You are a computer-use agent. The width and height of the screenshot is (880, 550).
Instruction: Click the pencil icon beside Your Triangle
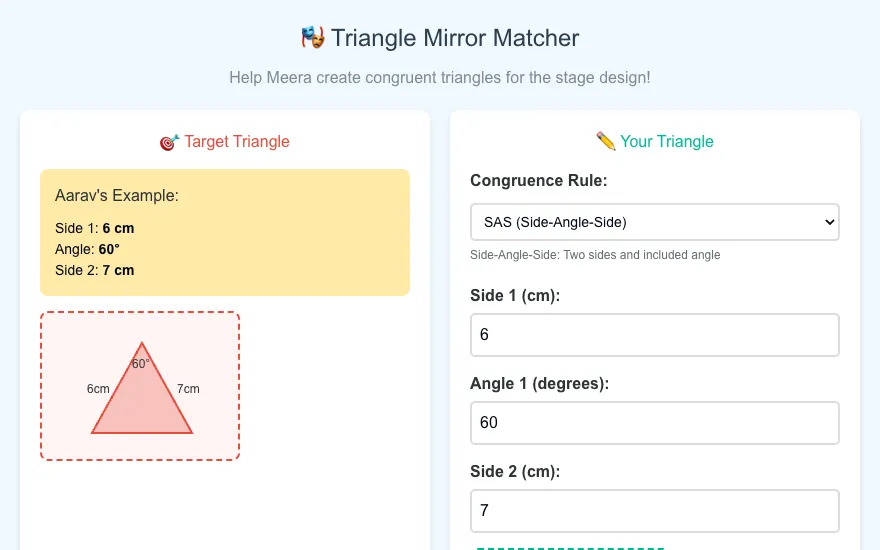(606, 141)
